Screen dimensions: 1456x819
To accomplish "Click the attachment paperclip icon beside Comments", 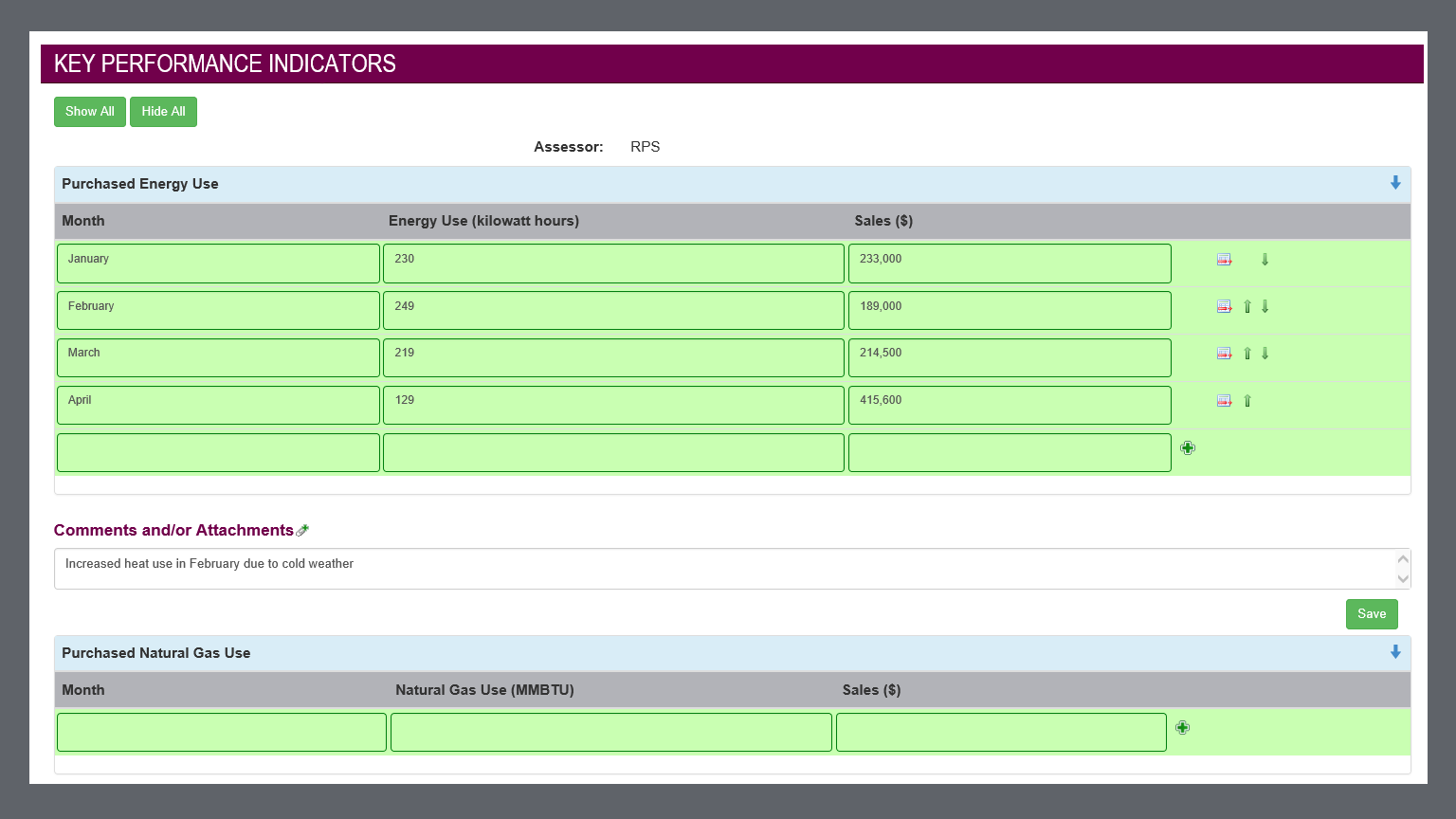I will point(302,531).
